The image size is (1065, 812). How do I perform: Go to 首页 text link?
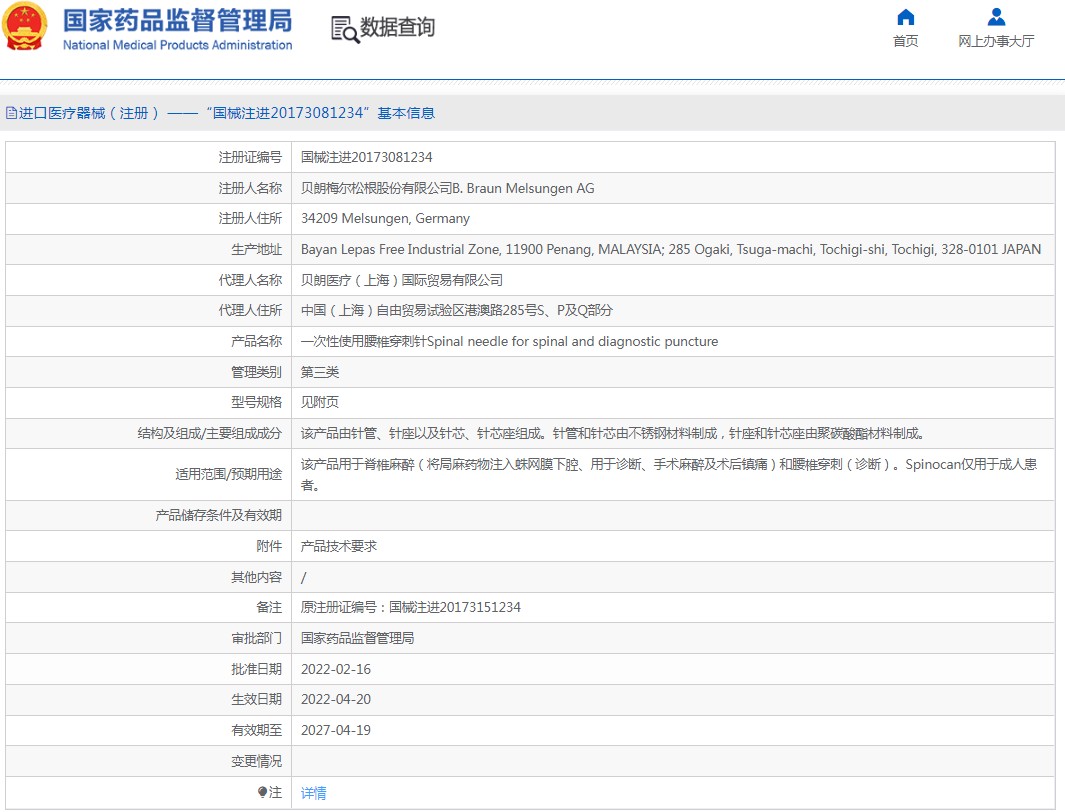905,41
